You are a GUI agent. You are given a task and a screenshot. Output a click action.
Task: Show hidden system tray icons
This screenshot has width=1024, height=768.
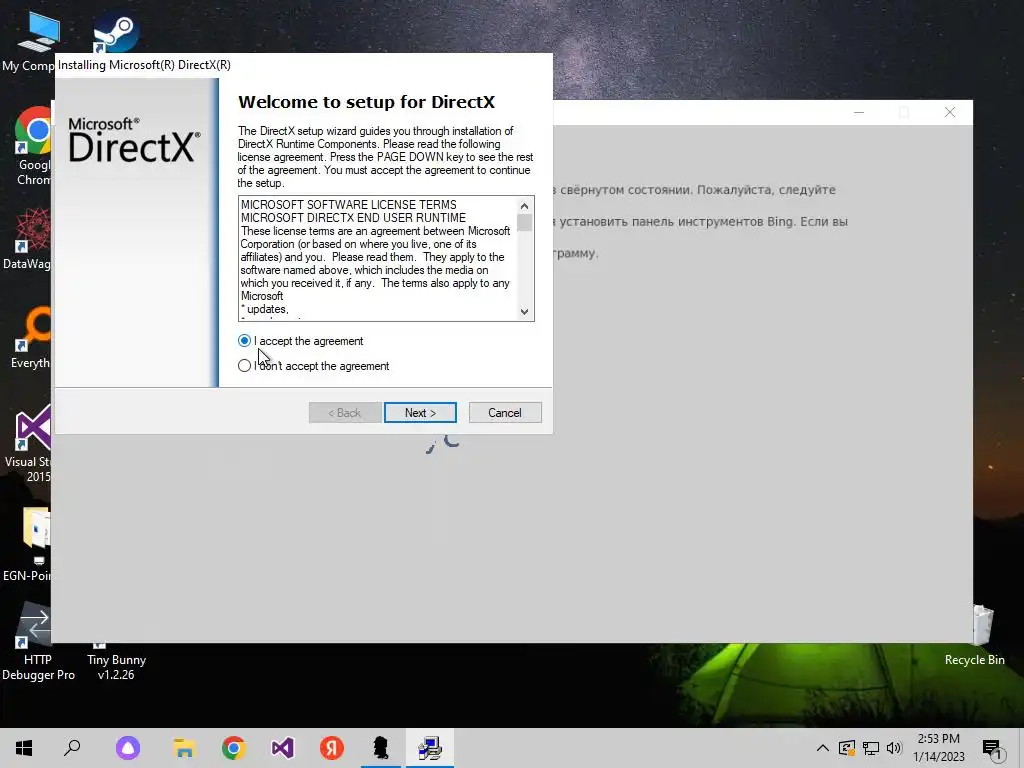tap(823, 748)
